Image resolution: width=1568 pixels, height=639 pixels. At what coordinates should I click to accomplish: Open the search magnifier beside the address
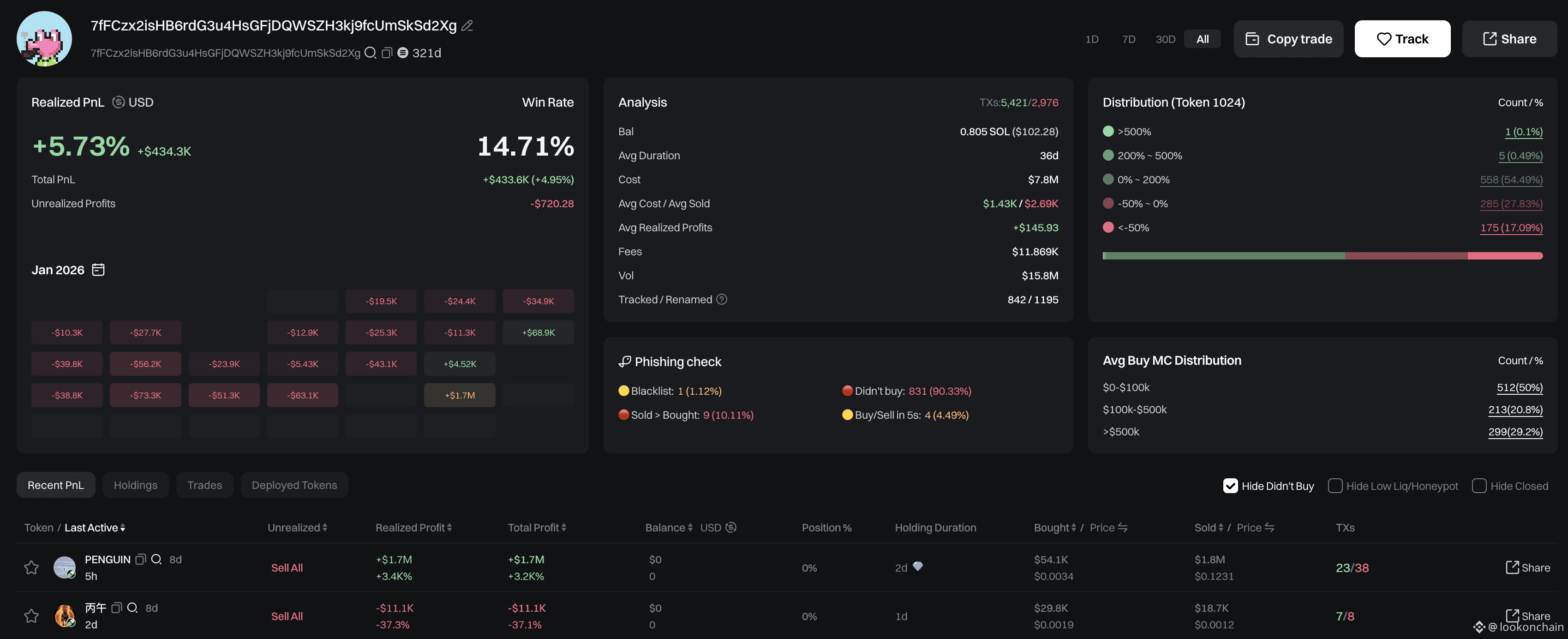pyautogui.click(x=371, y=53)
